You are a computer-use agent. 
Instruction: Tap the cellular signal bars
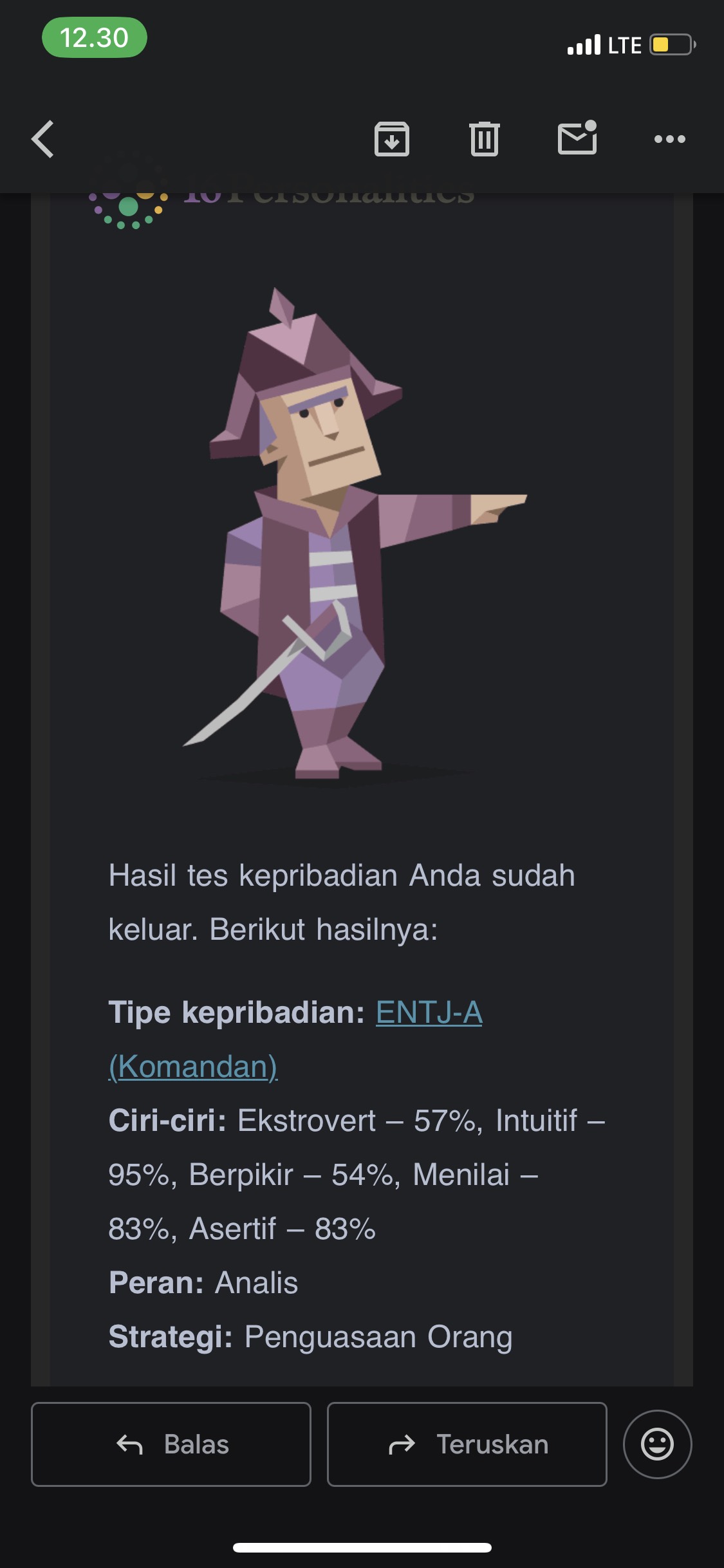(584, 45)
